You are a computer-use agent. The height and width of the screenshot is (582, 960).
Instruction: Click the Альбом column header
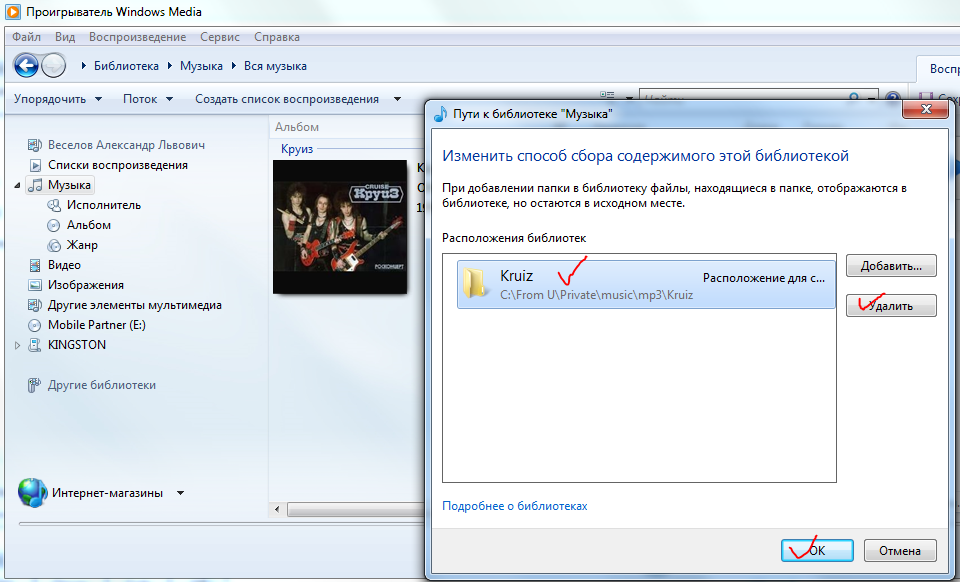pyautogui.click(x=297, y=127)
